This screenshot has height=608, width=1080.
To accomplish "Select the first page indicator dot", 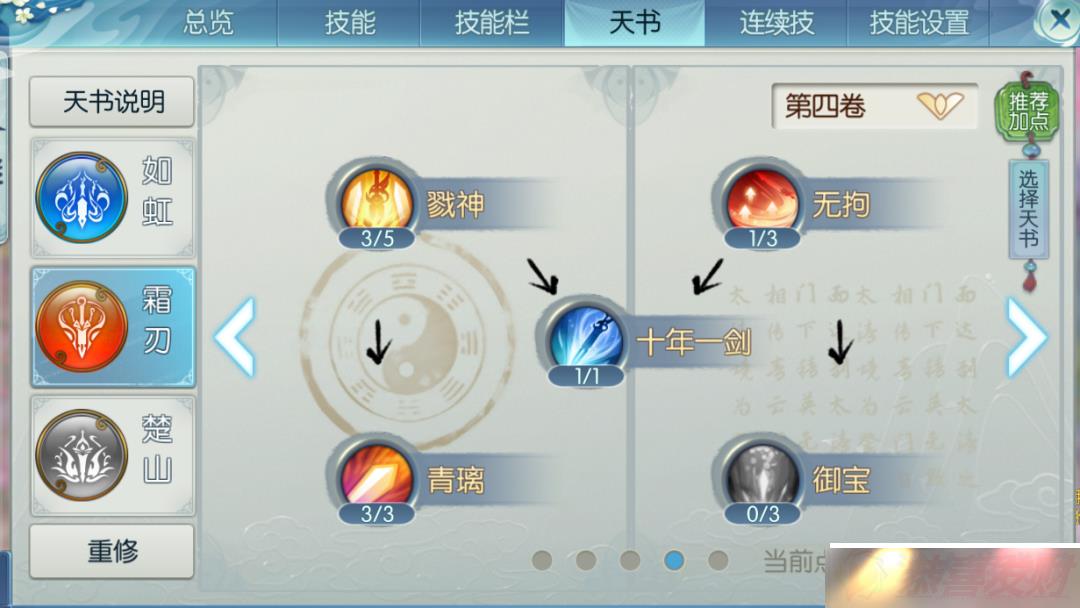I will coord(542,560).
